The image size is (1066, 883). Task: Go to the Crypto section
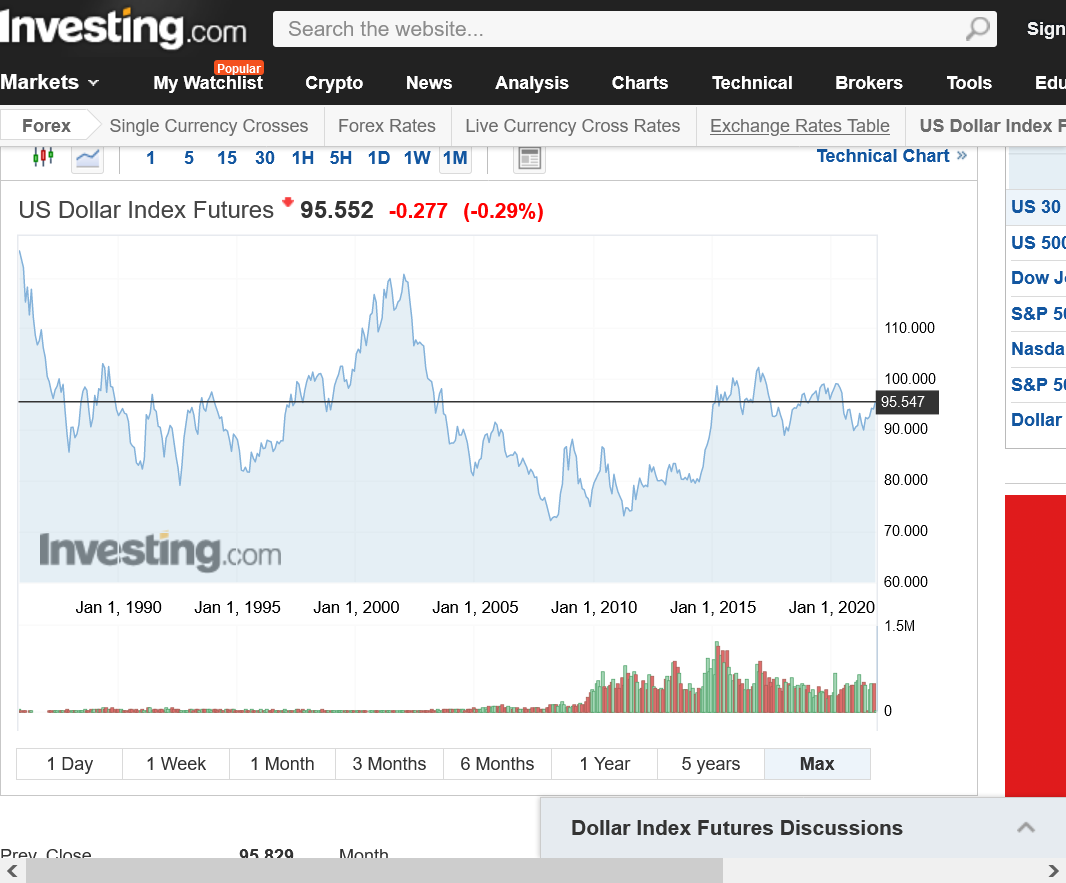(x=334, y=83)
